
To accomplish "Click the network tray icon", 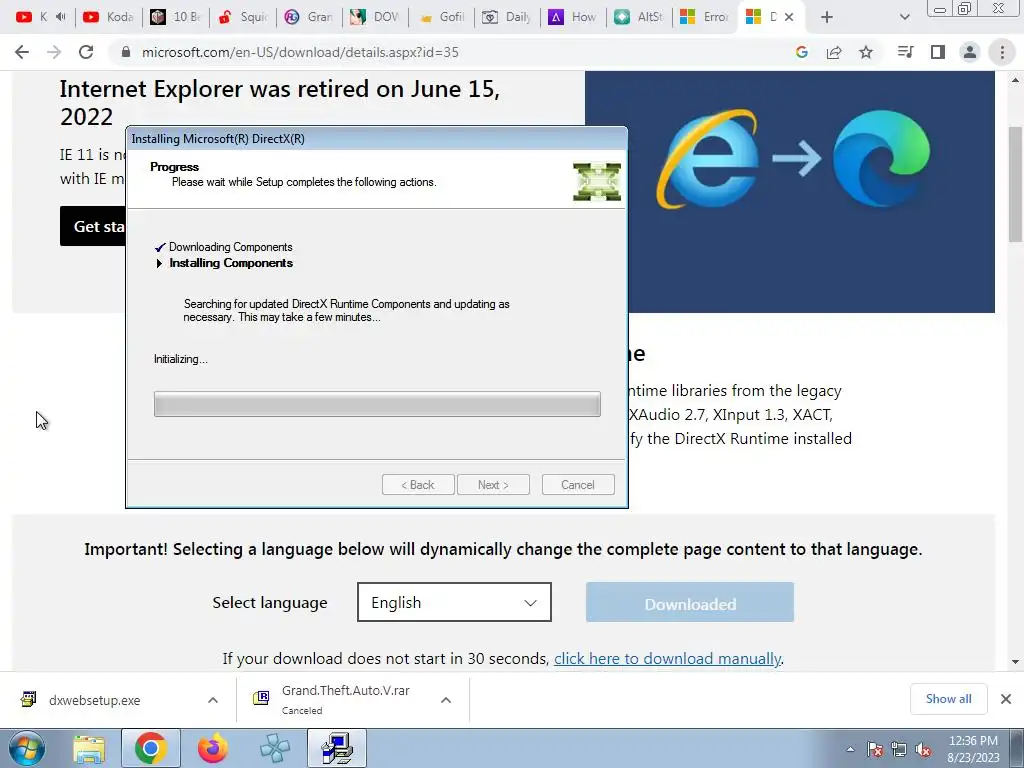I will tap(899, 749).
